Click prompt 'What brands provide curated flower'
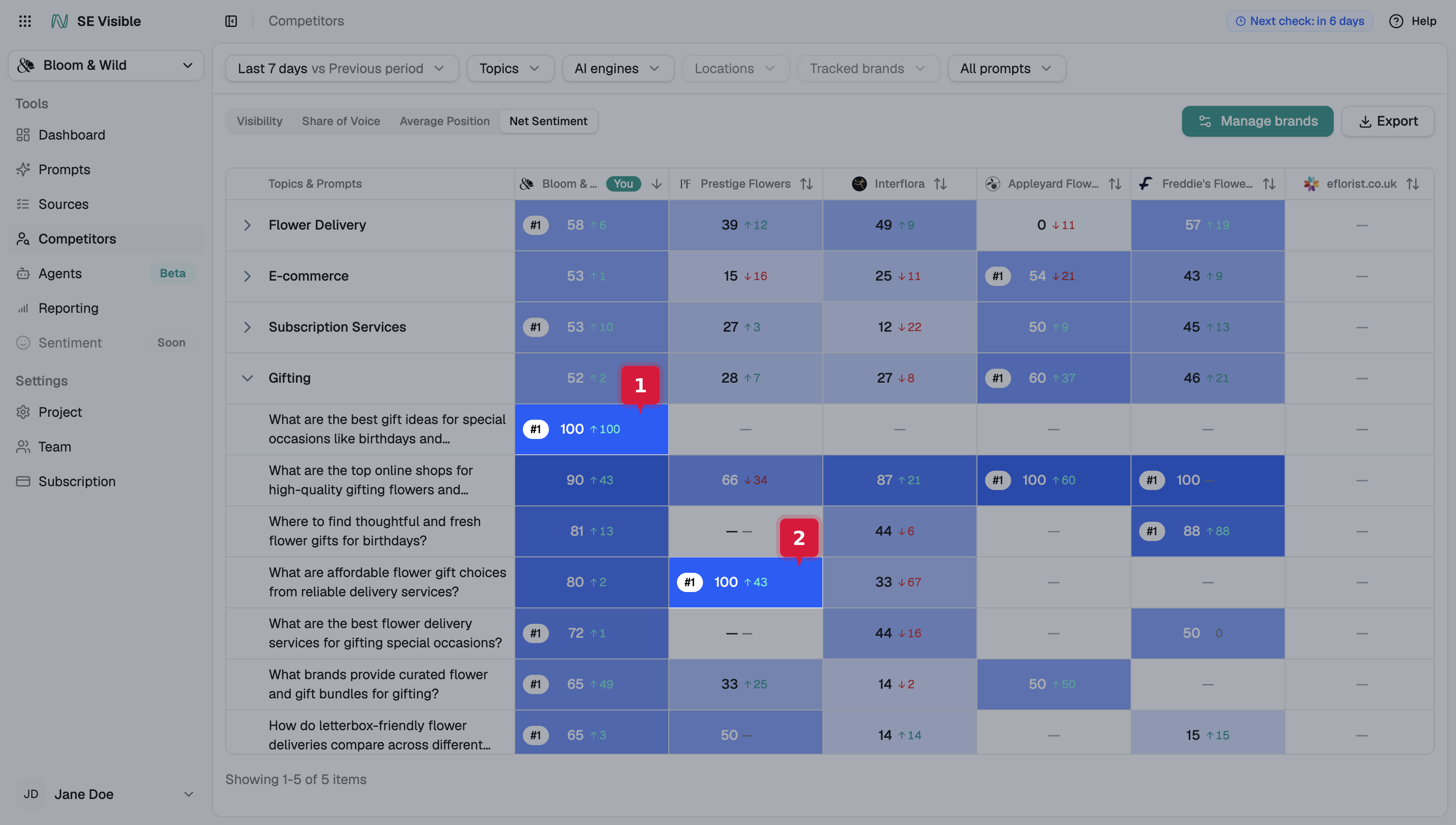1456x825 pixels. click(x=378, y=684)
